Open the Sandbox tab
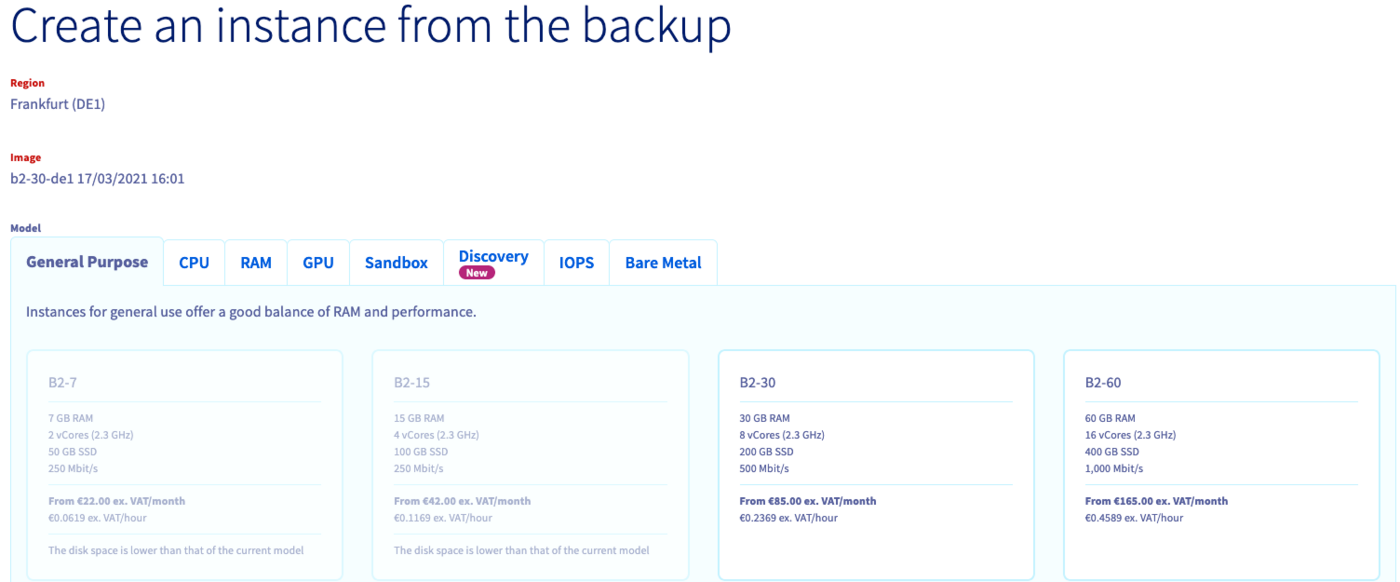This screenshot has height=582, width=1400. point(396,262)
